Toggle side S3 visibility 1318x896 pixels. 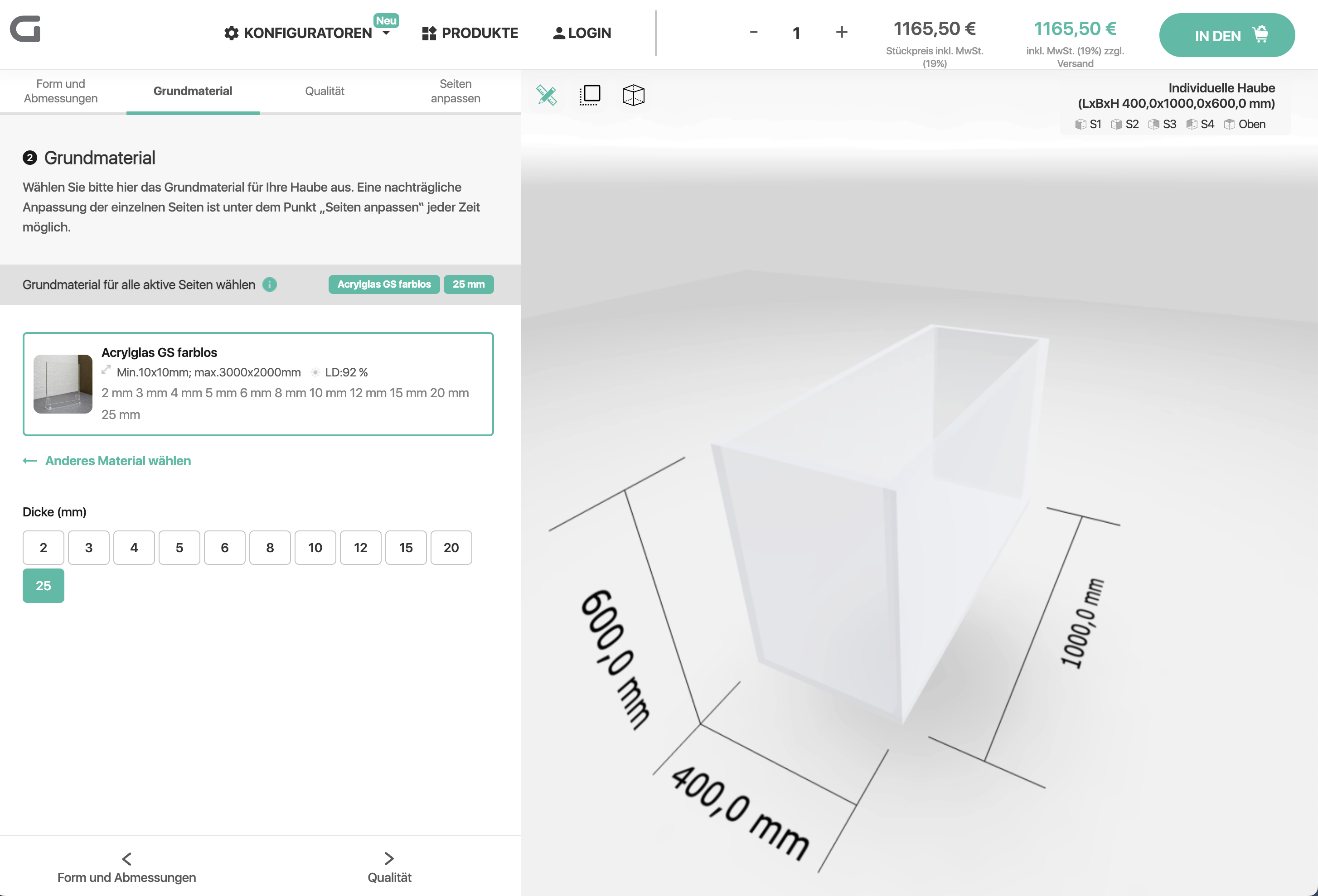click(1162, 124)
